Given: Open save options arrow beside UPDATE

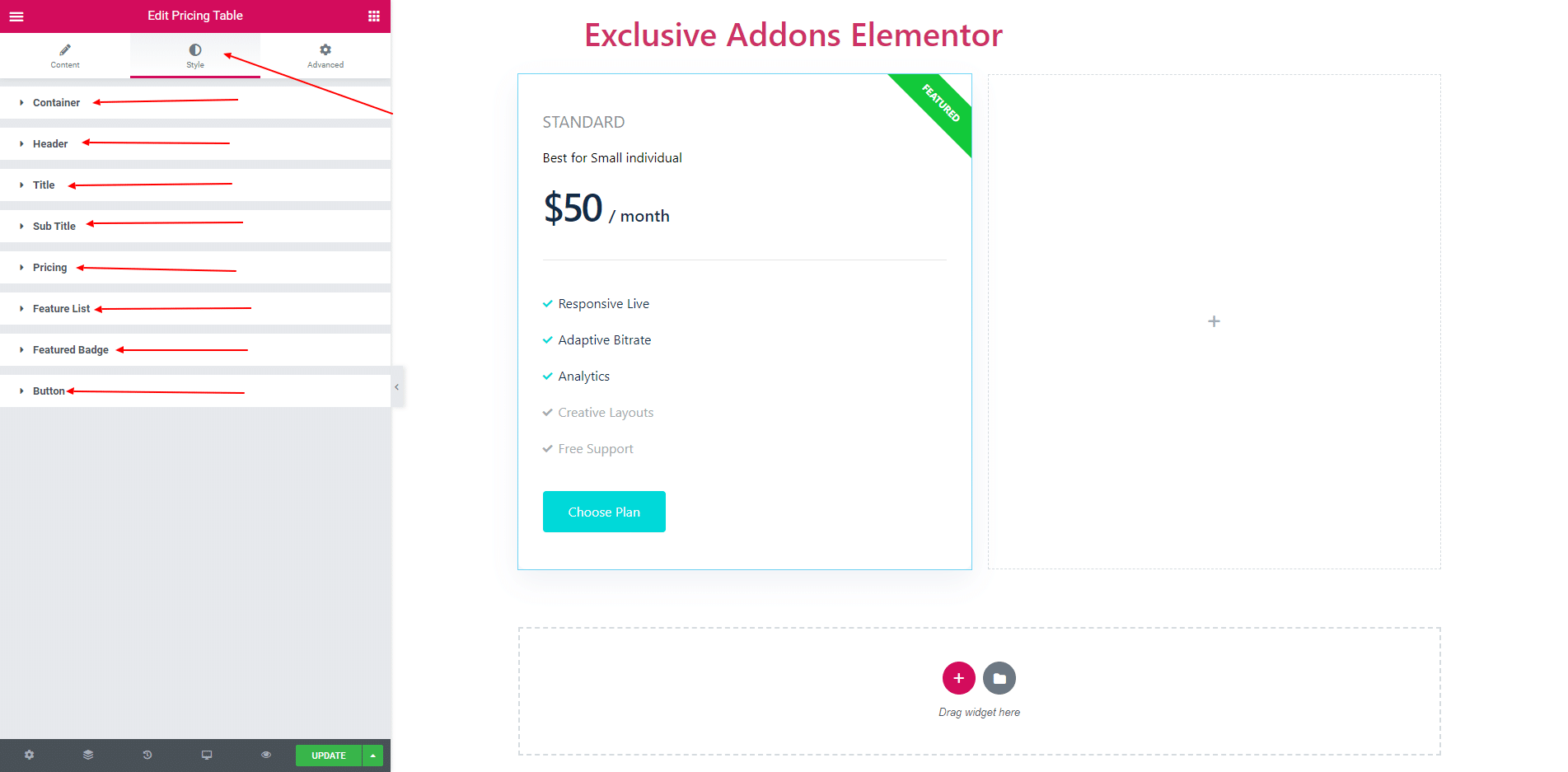Looking at the screenshot, I should click(373, 756).
